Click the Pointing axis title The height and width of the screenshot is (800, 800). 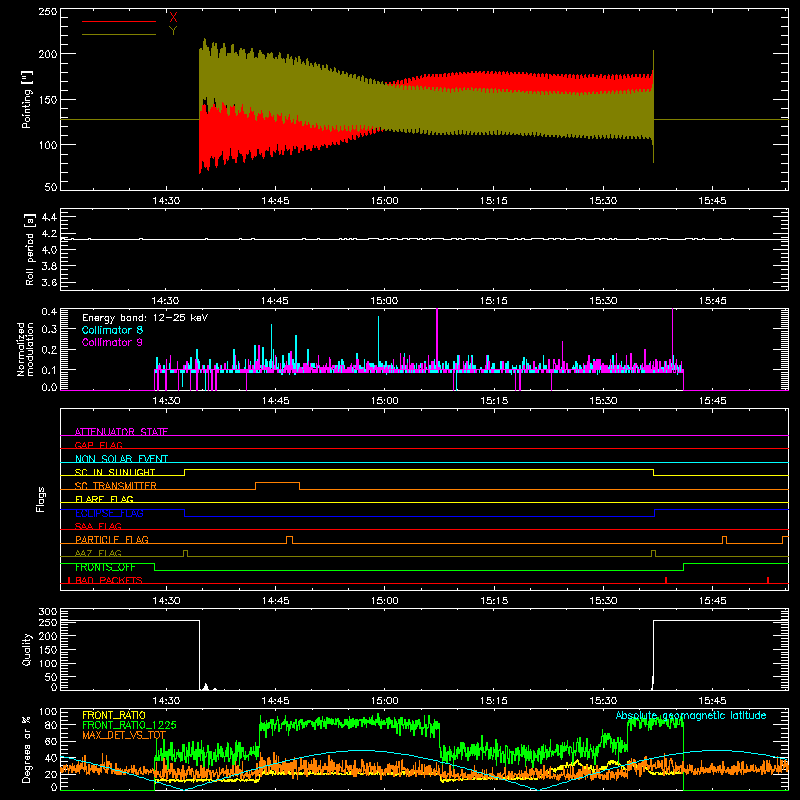[27, 99]
